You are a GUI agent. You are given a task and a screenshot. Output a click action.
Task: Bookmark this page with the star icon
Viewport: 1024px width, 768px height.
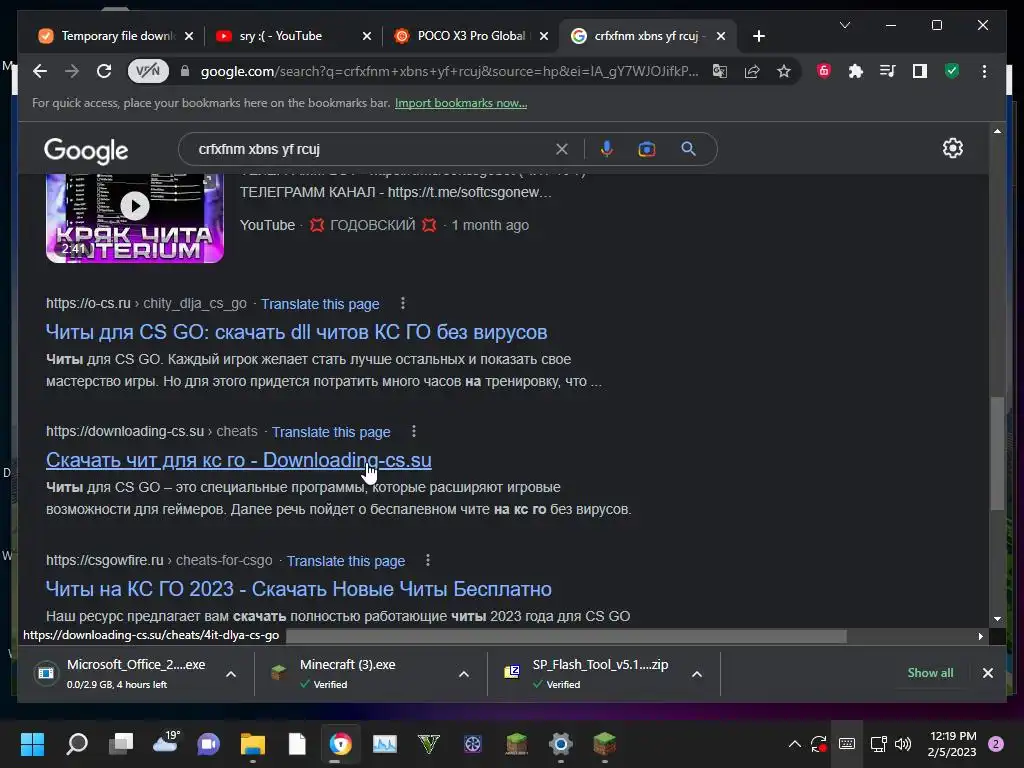point(784,71)
